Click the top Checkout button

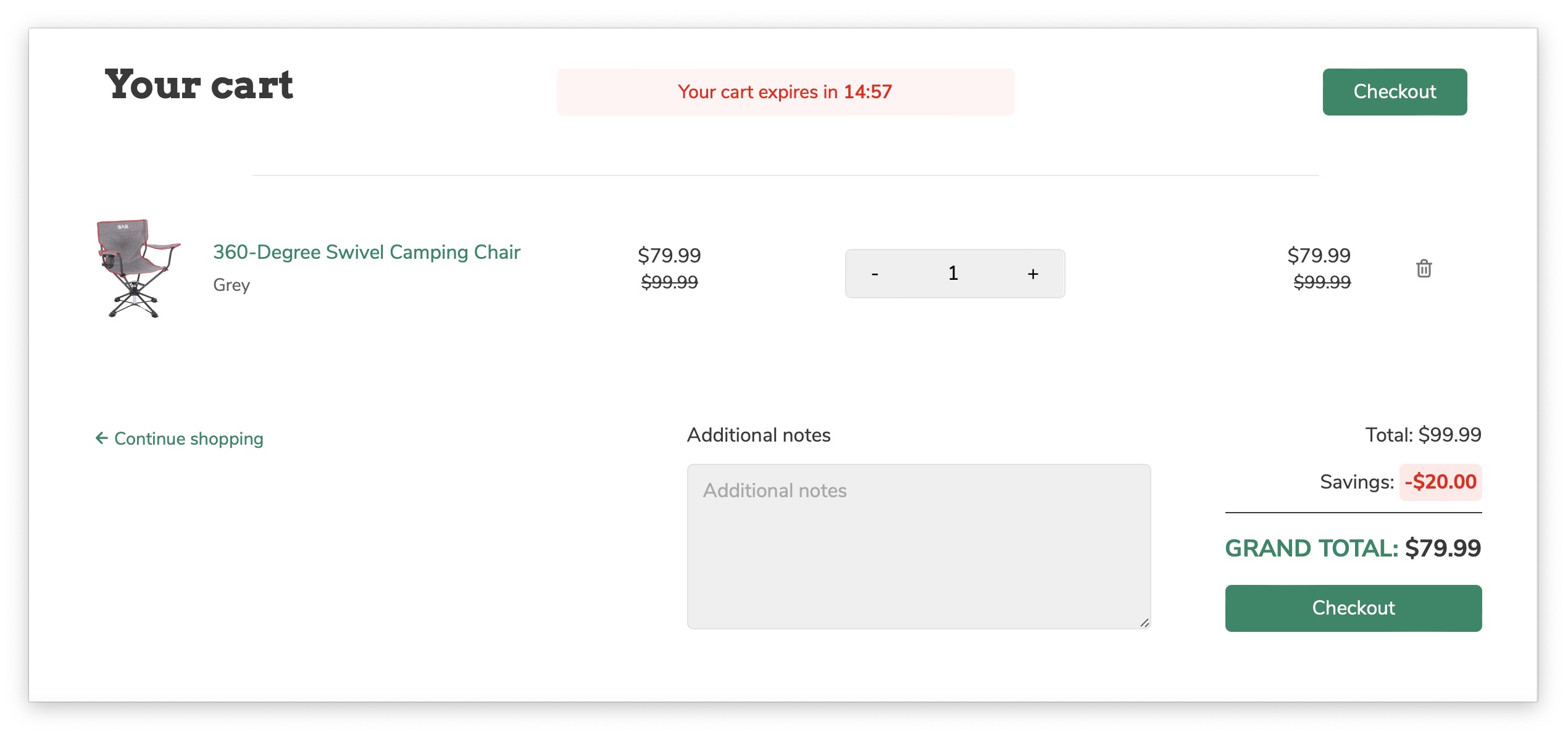point(1394,92)
